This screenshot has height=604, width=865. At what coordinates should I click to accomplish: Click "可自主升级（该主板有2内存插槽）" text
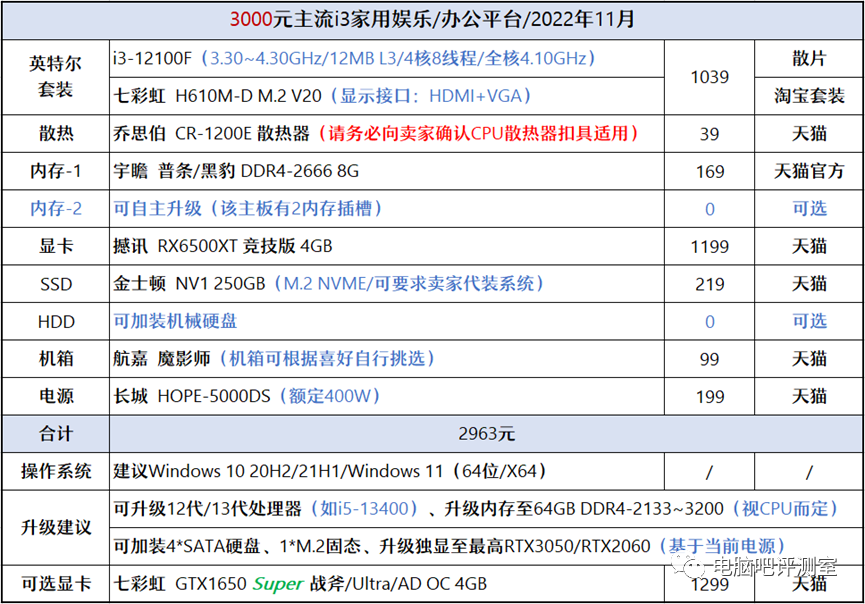pyautogui.click(x=248, y=209)
